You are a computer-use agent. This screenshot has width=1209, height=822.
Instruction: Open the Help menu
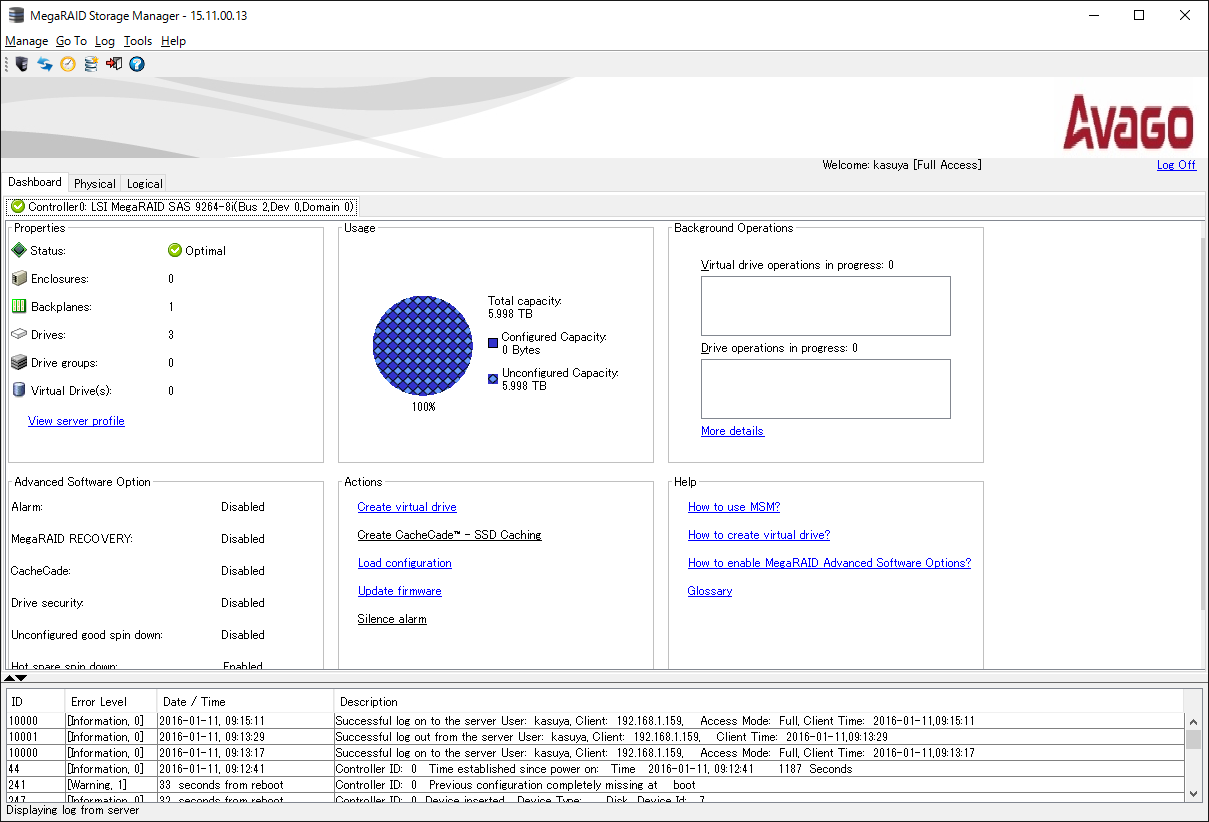tap(173, 41)
